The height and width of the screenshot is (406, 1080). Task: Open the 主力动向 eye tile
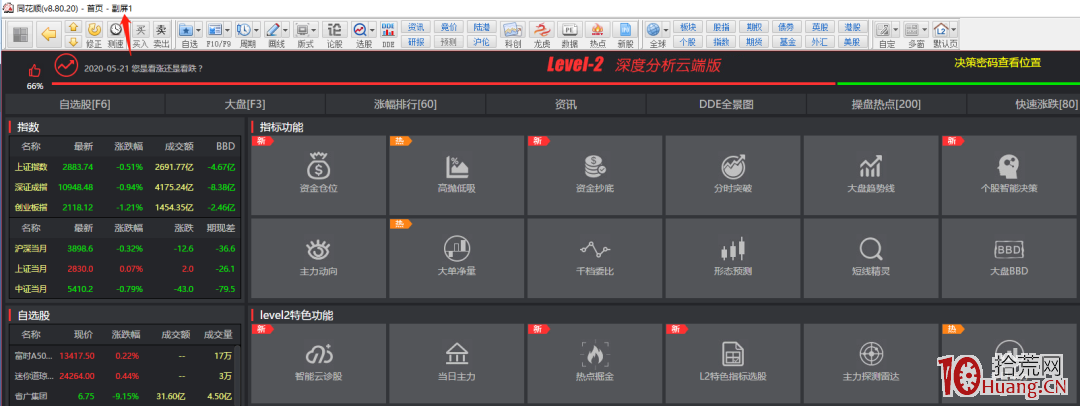click(319, 258)
